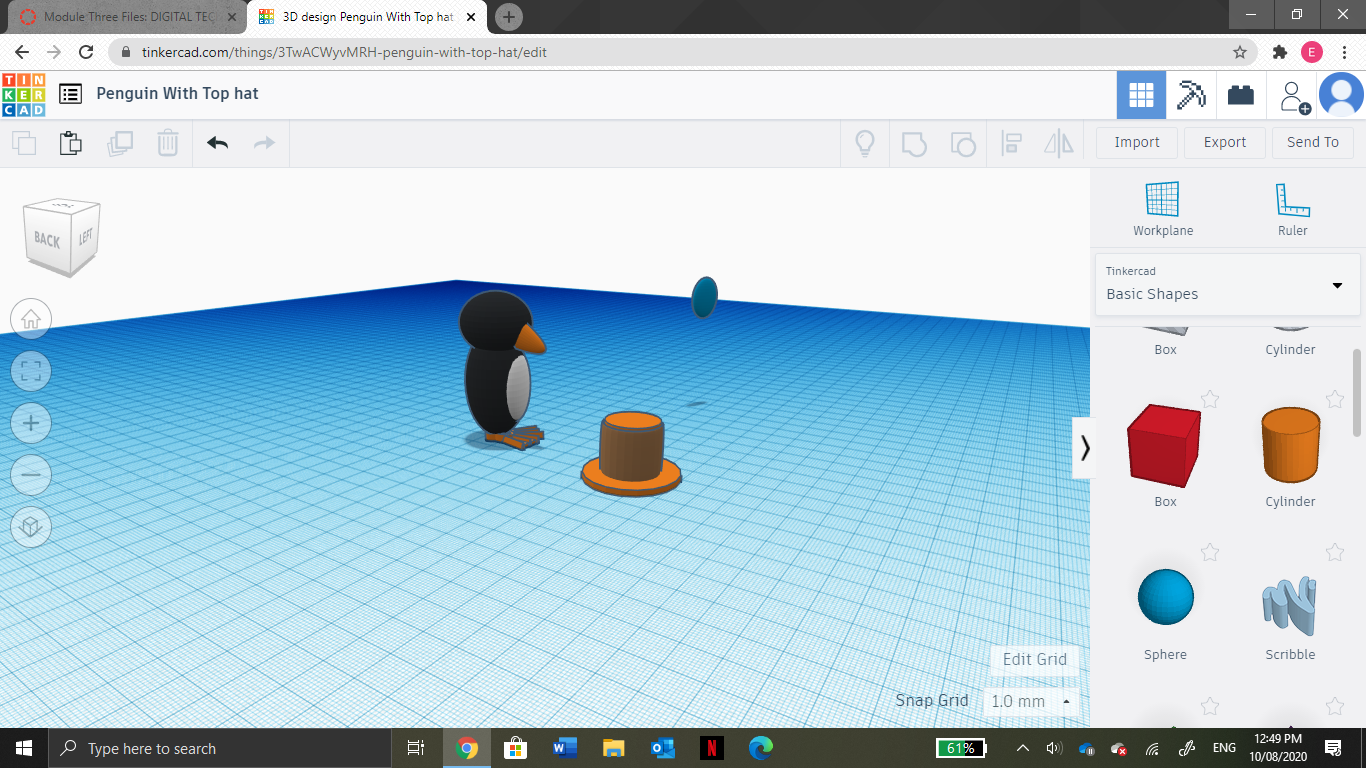The height and width of the screenshot is (768, 1366).
Task: Click the Align tool icon
Action: point(1011,143)
